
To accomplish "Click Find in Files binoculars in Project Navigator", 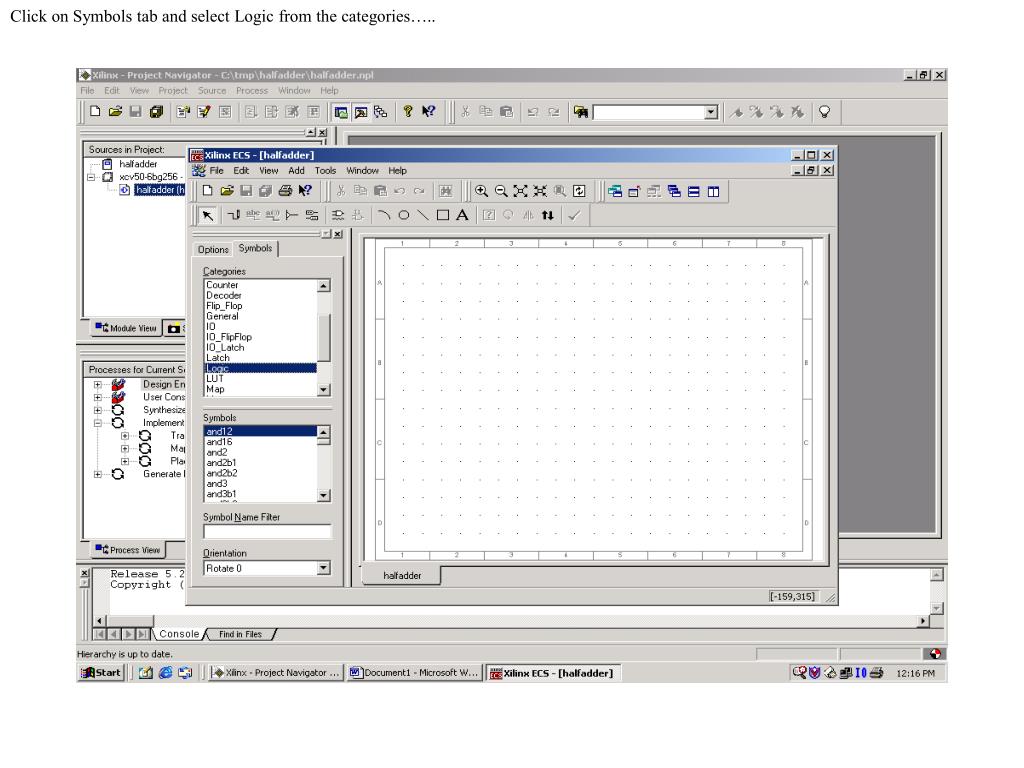I will (x=581, y=112).
